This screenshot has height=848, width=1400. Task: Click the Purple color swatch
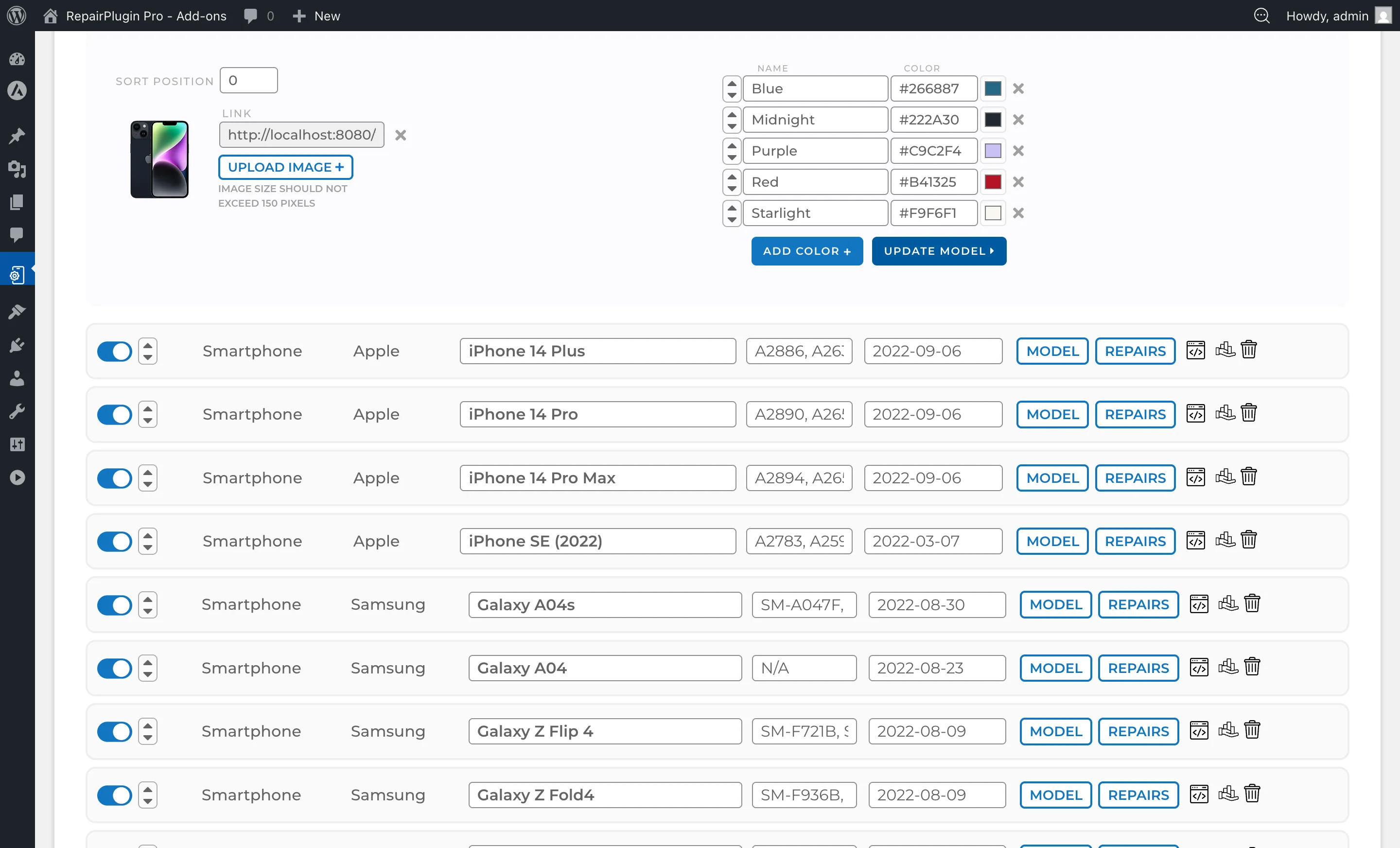(x=993, y=151)
